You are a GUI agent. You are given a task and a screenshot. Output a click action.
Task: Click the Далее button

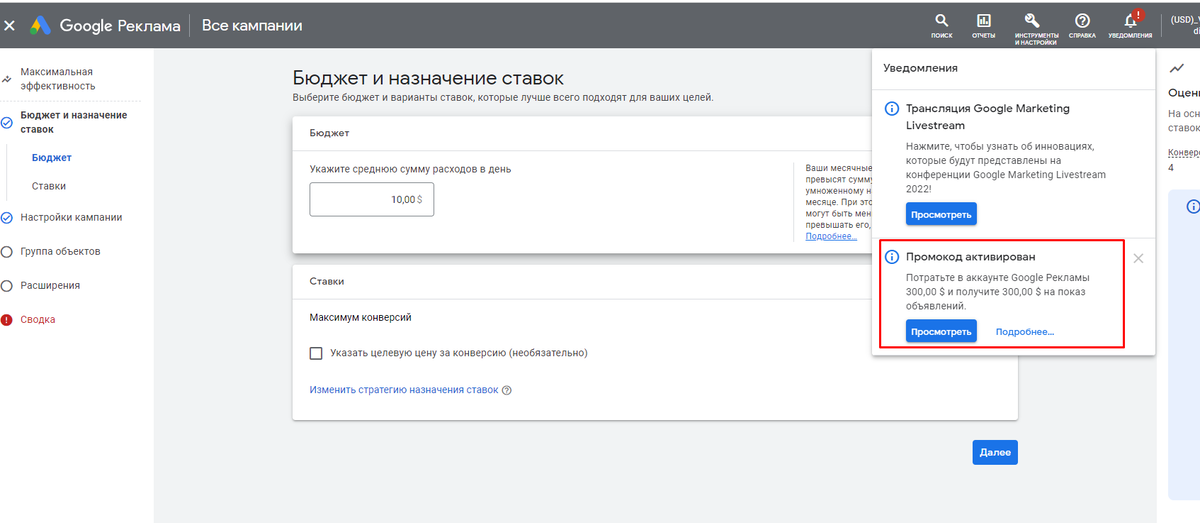995,452
